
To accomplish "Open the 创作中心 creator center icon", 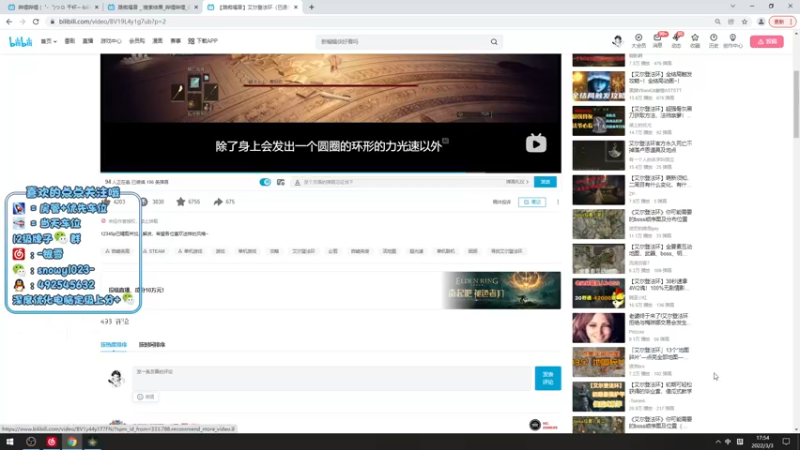I will (x=733, y=41).
